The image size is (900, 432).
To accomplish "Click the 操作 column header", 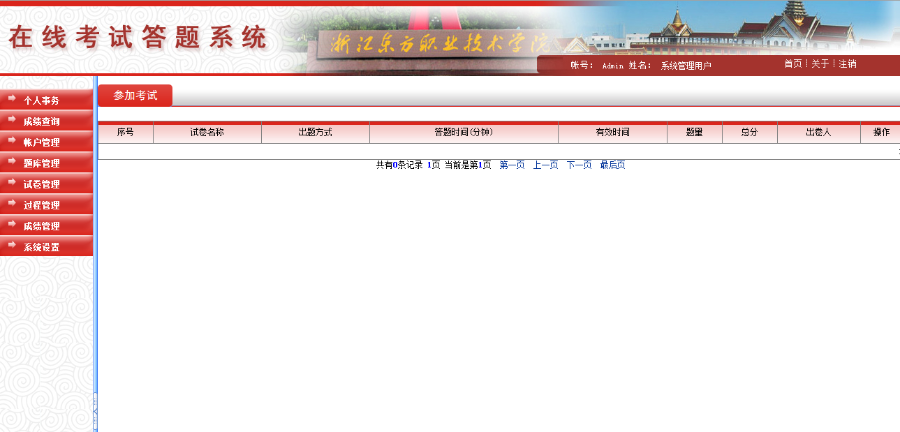I will tap(880, 133).
